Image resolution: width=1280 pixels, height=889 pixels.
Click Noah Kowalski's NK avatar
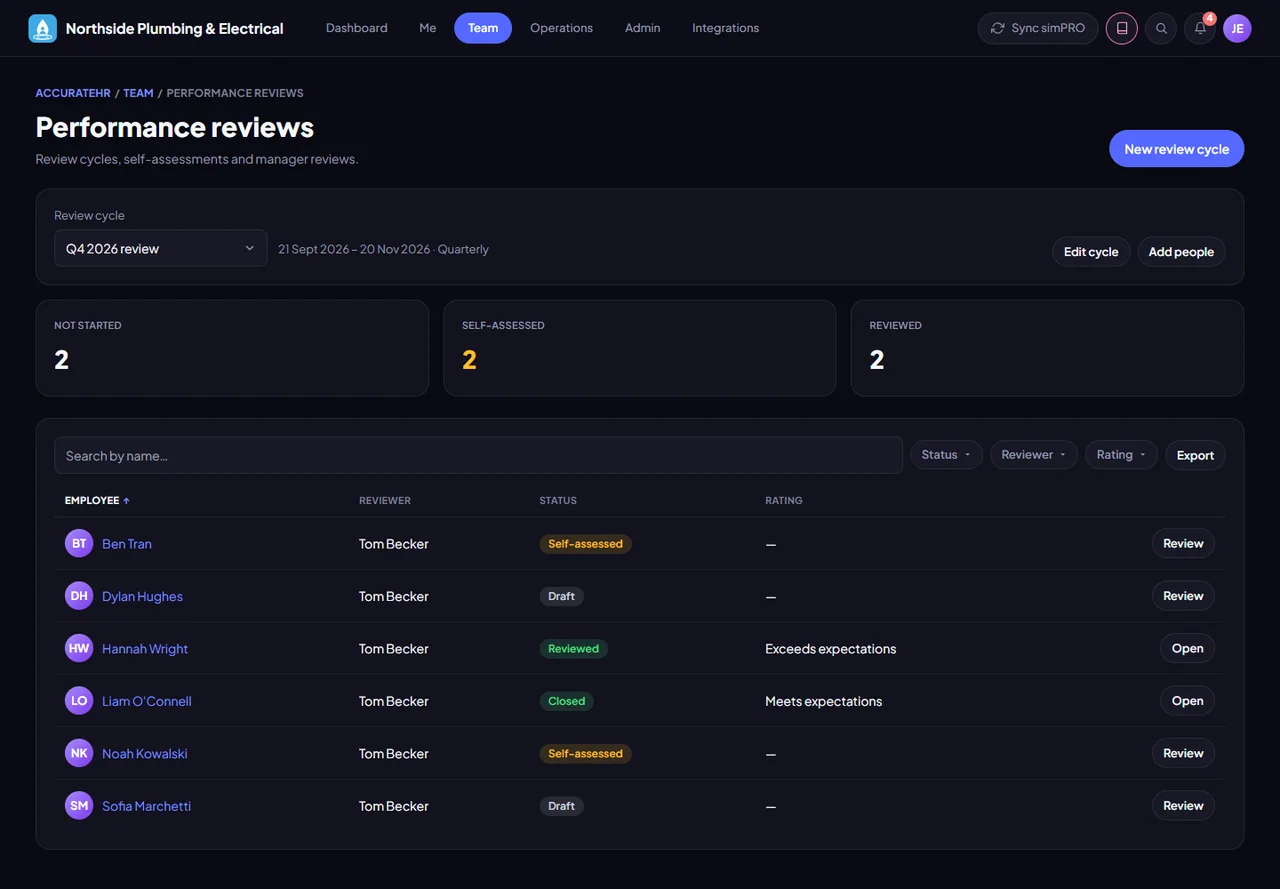coord(79,754)
